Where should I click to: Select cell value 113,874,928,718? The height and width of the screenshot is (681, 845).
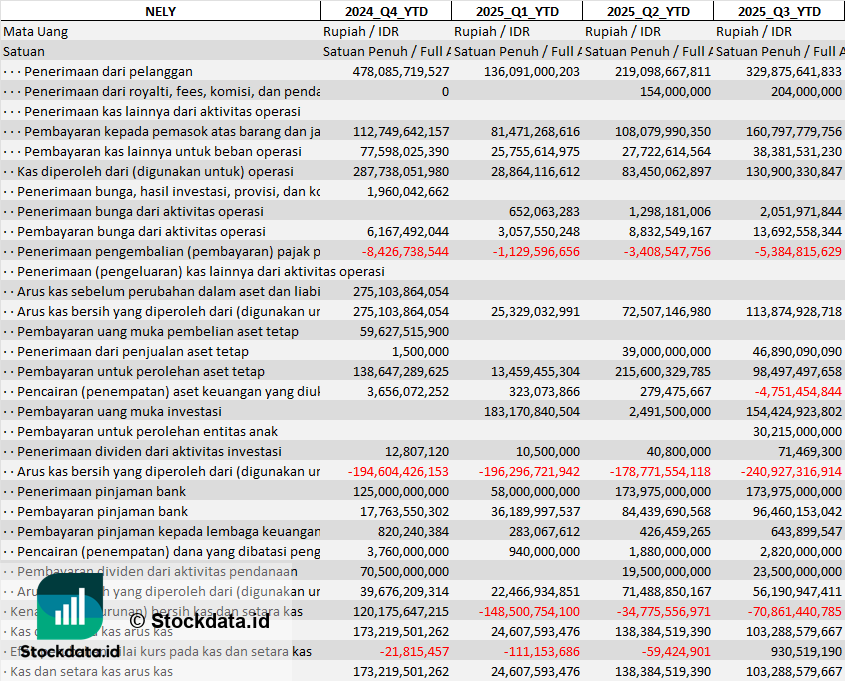[x=794, y=311]
